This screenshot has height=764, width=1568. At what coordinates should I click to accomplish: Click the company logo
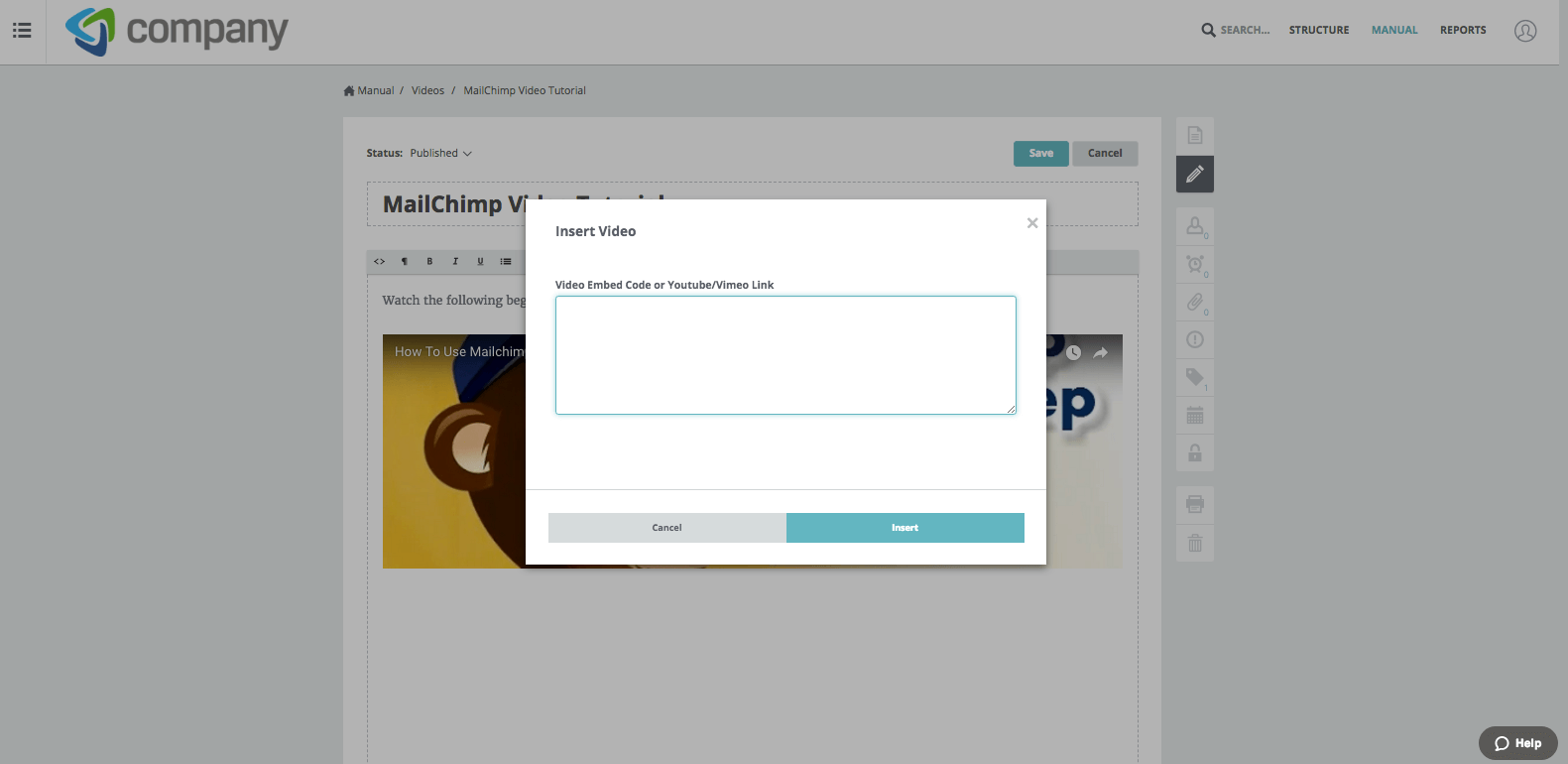177,31
